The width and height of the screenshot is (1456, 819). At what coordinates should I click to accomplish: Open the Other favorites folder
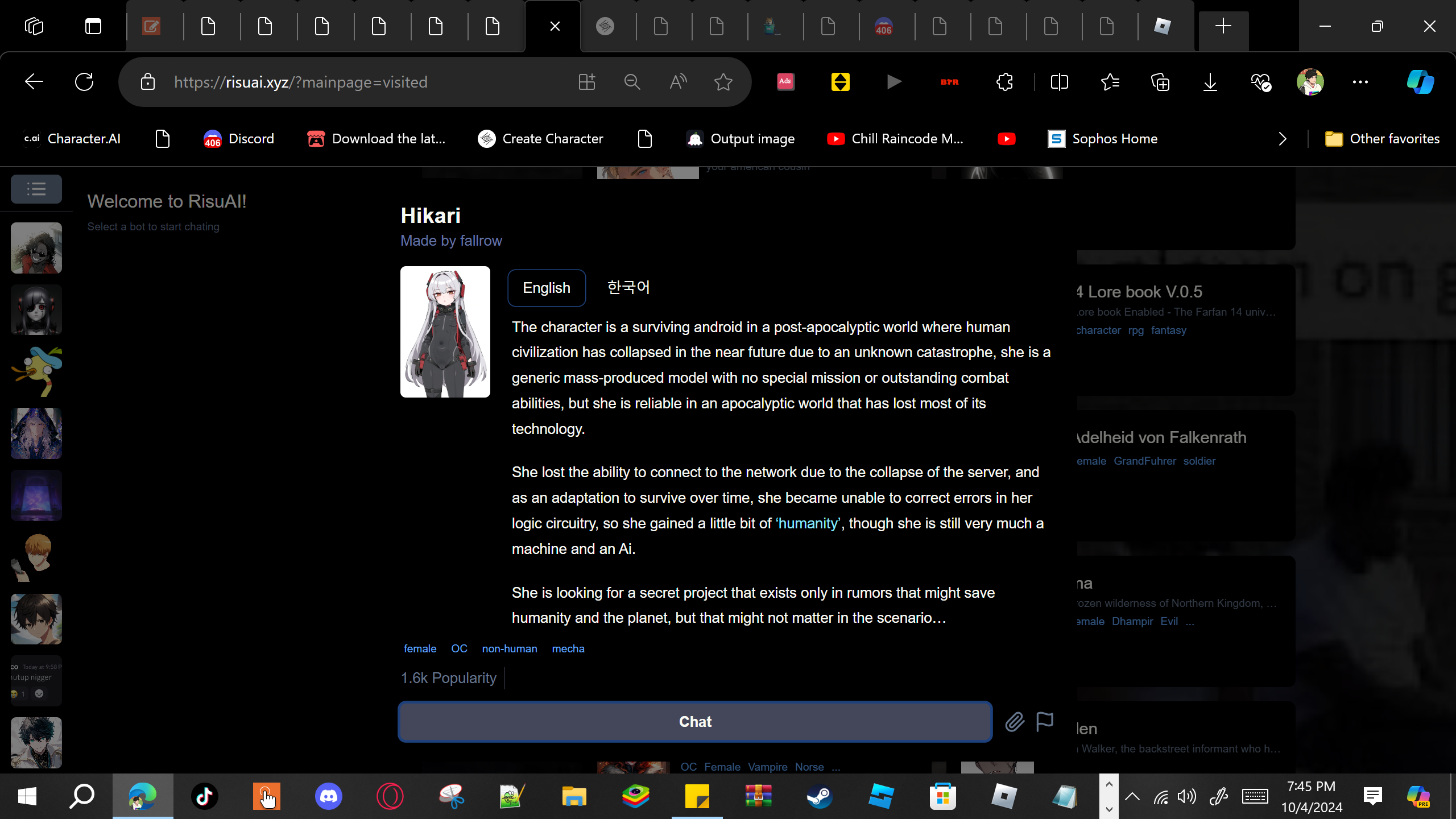pos(1382,139)
